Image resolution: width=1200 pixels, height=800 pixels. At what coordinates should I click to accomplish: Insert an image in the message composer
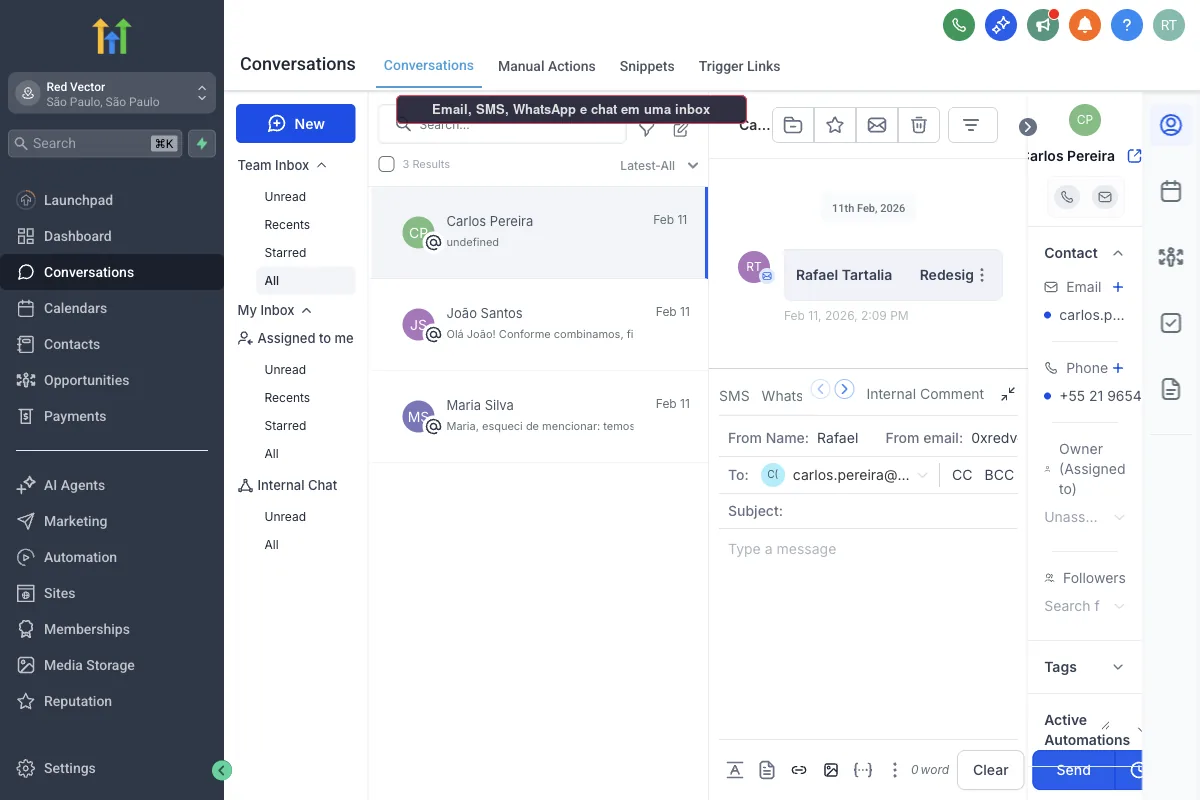[x=831, y=770]
